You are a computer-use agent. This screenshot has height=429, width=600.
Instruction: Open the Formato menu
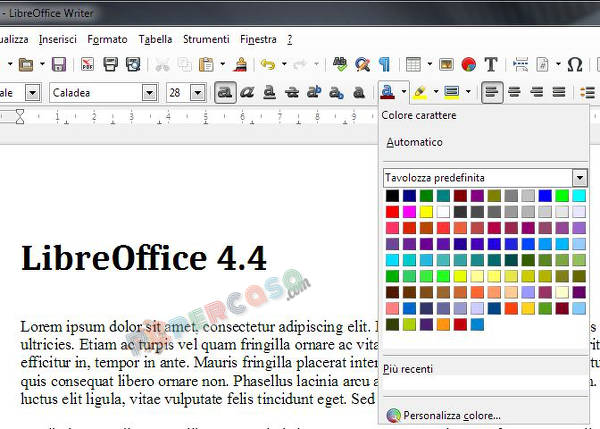pos(107,39)
